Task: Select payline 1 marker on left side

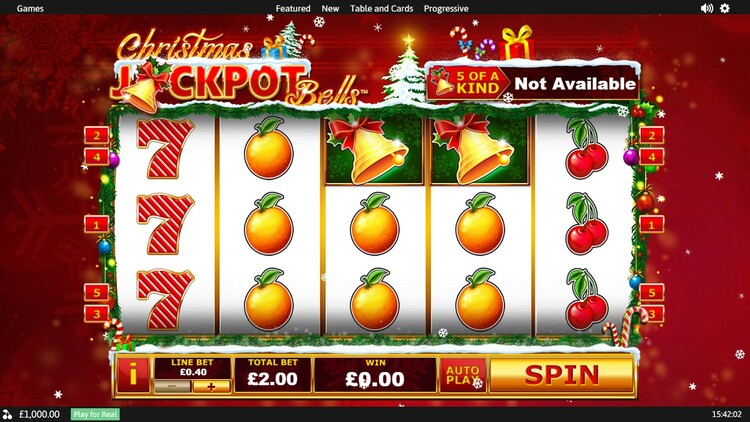Action: (x=97, y=224)
